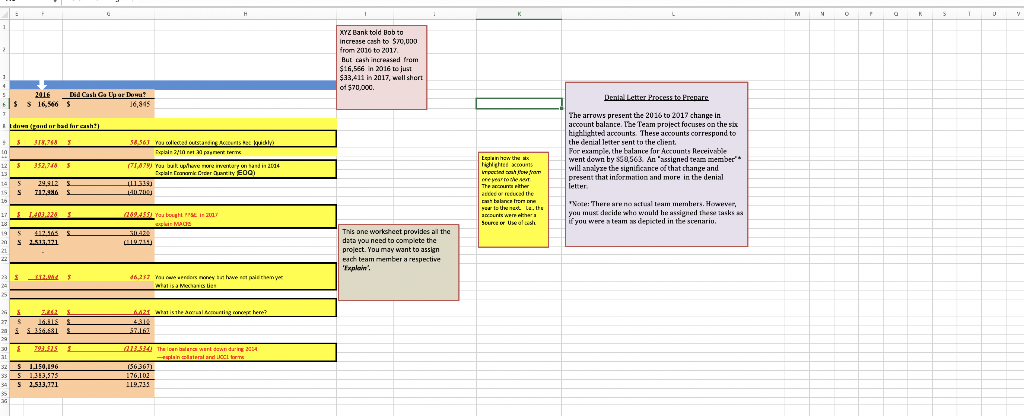Click 'Did Cash Go Up or Down?' cell
This screenshot has height=416, width=1024.
click(106, 95)
